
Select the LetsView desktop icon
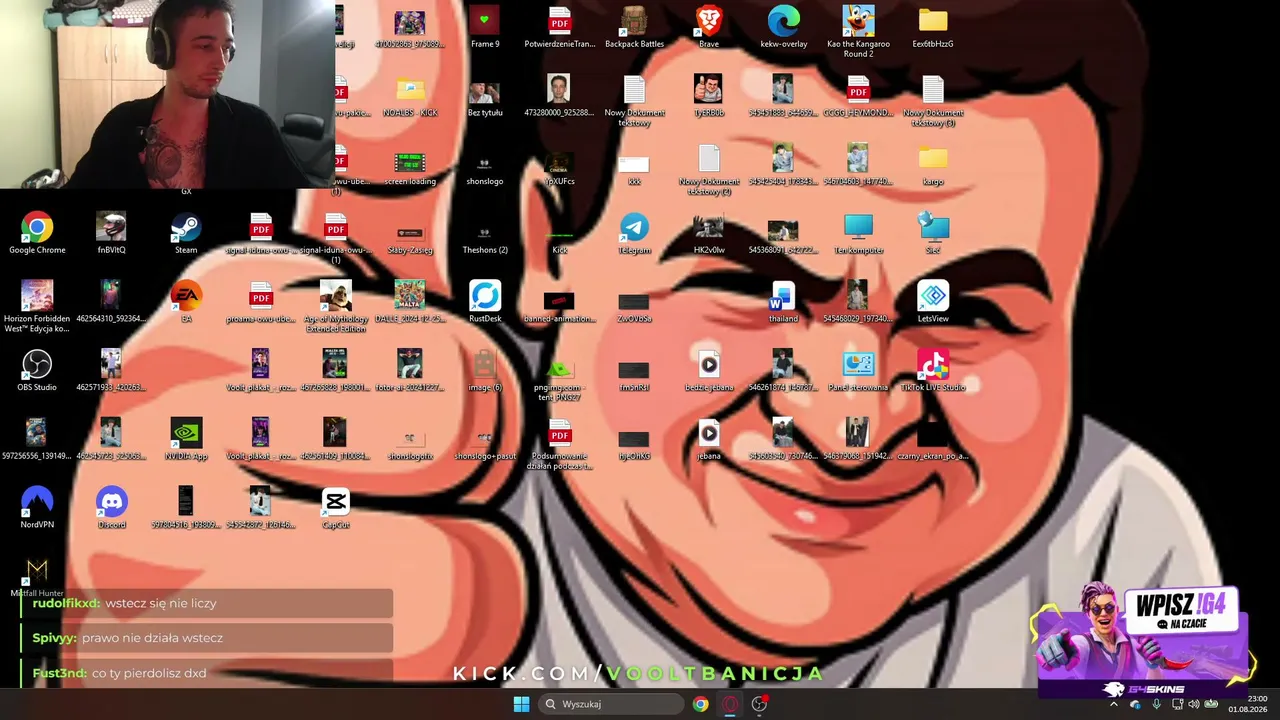pyautogui.click(x=933, y=303)
